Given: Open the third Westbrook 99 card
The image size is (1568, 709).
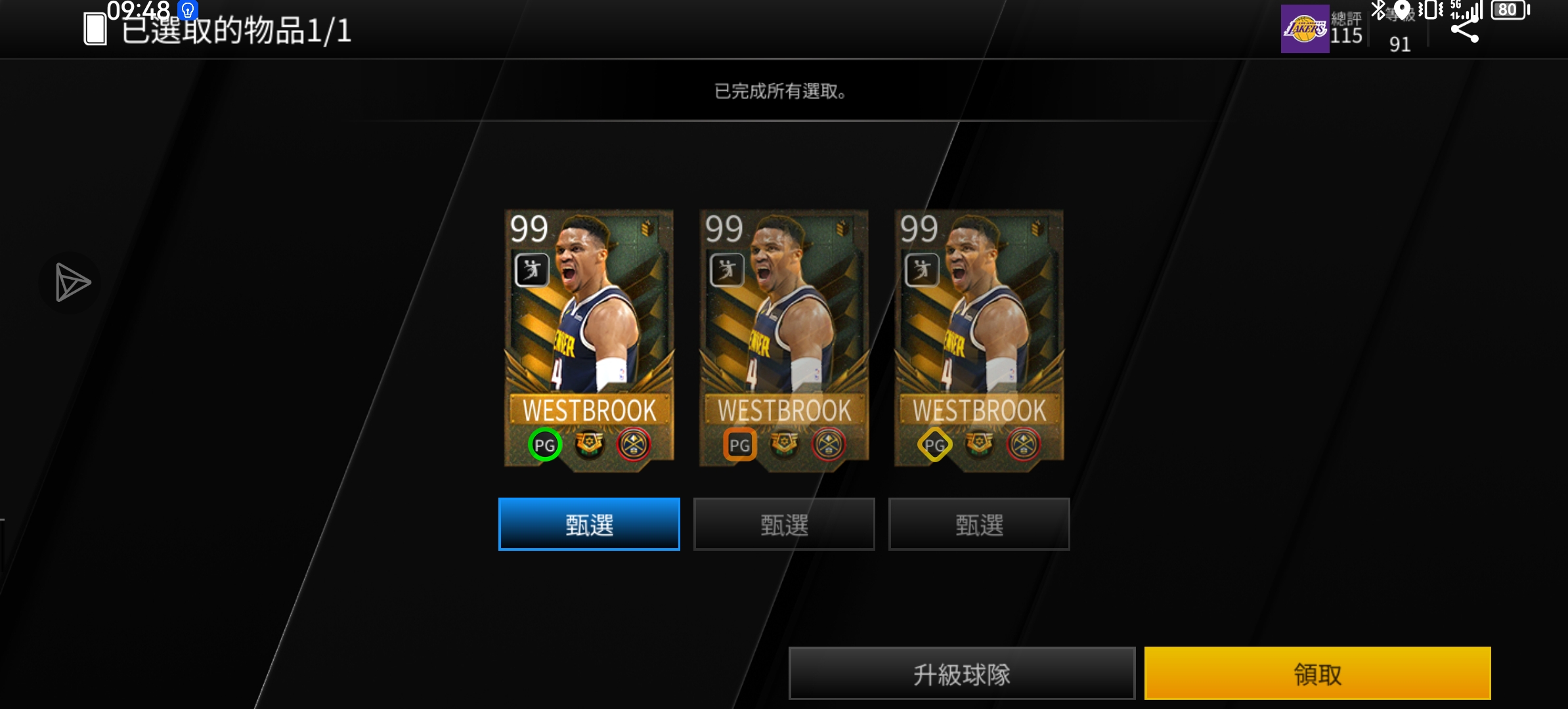Looking at the screenshot, I should point(979,340).
